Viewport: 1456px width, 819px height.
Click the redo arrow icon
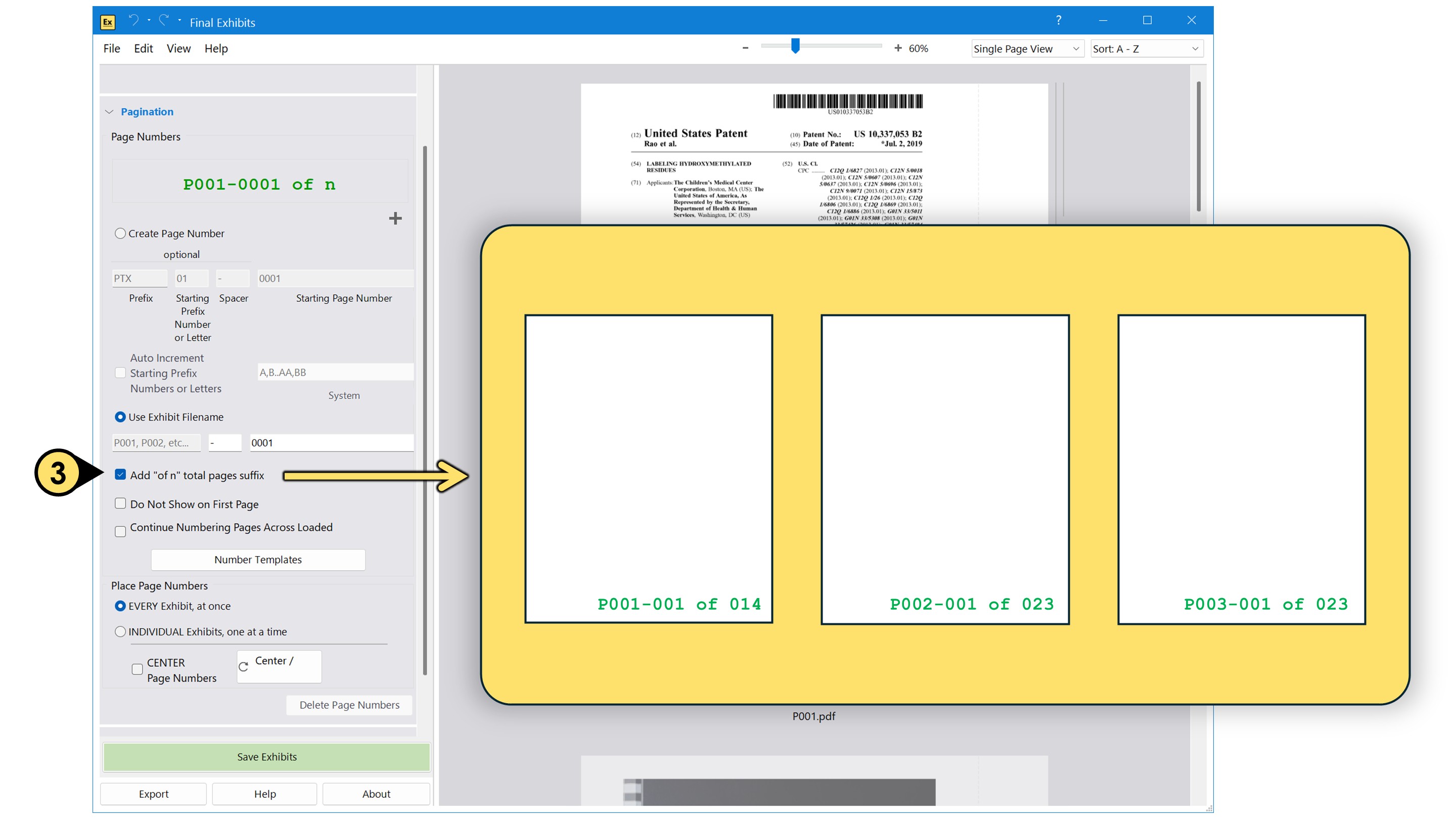point(164,20)
